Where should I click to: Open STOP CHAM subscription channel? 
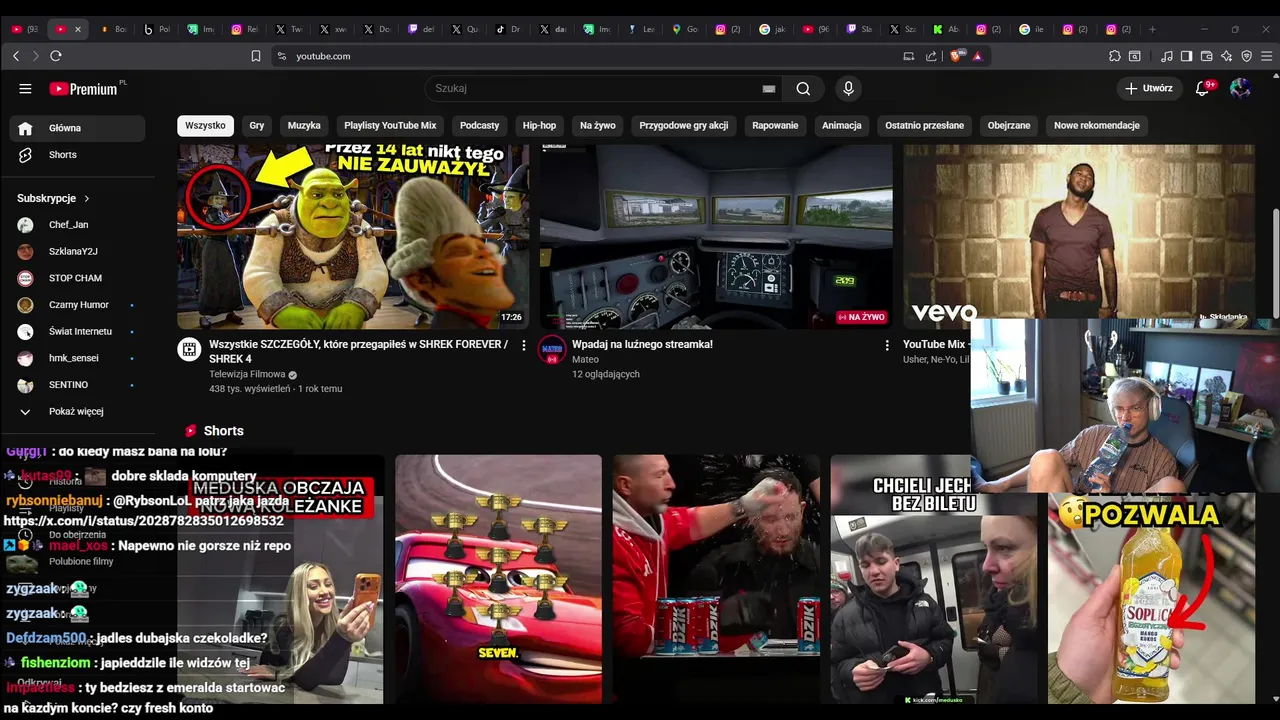77,278
